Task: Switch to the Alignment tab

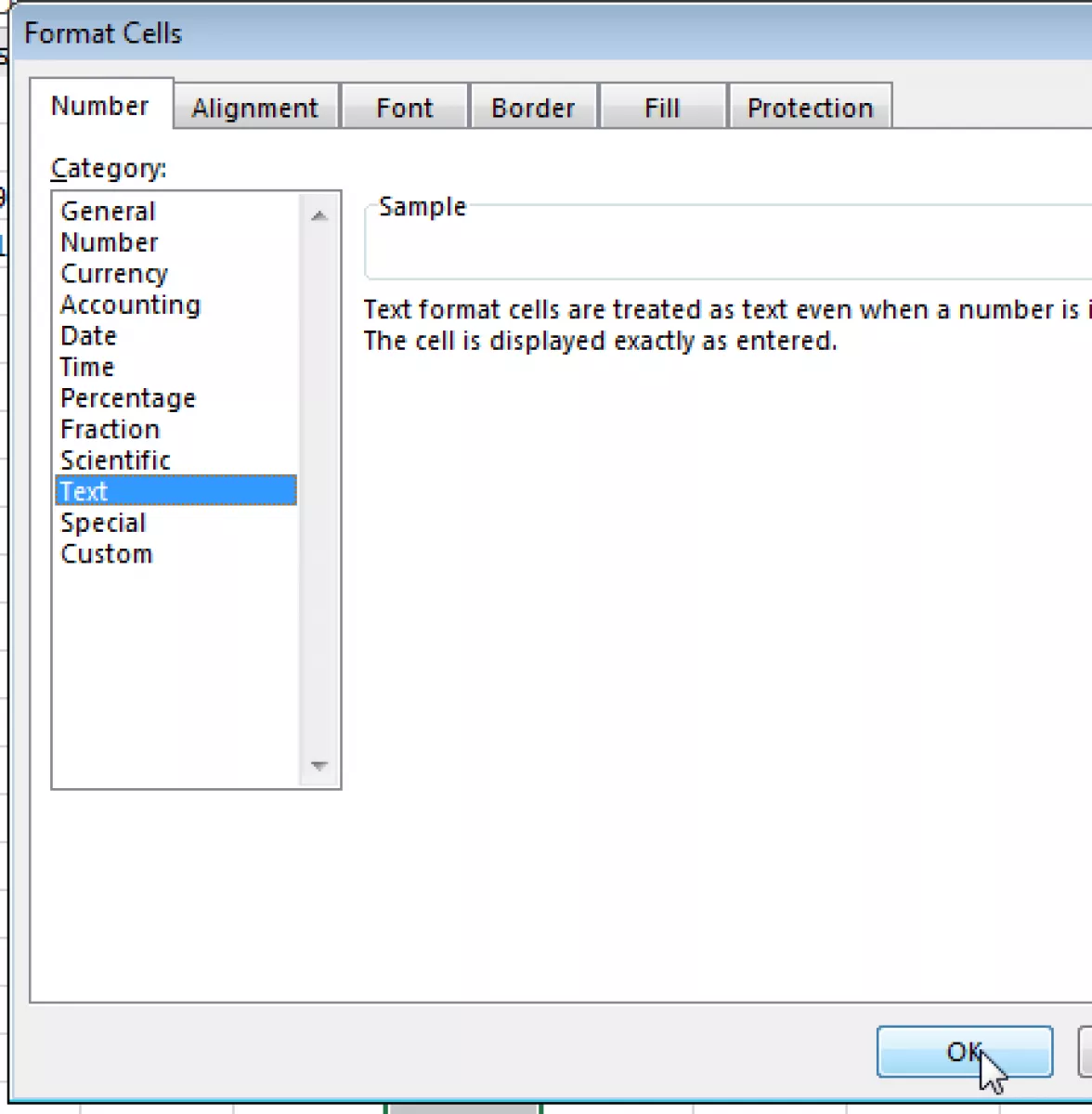Action: 255,108
